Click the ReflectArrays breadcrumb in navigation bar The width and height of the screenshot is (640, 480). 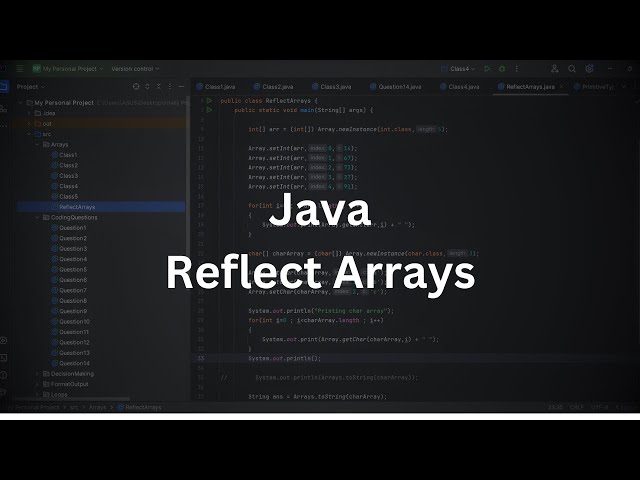139,407
